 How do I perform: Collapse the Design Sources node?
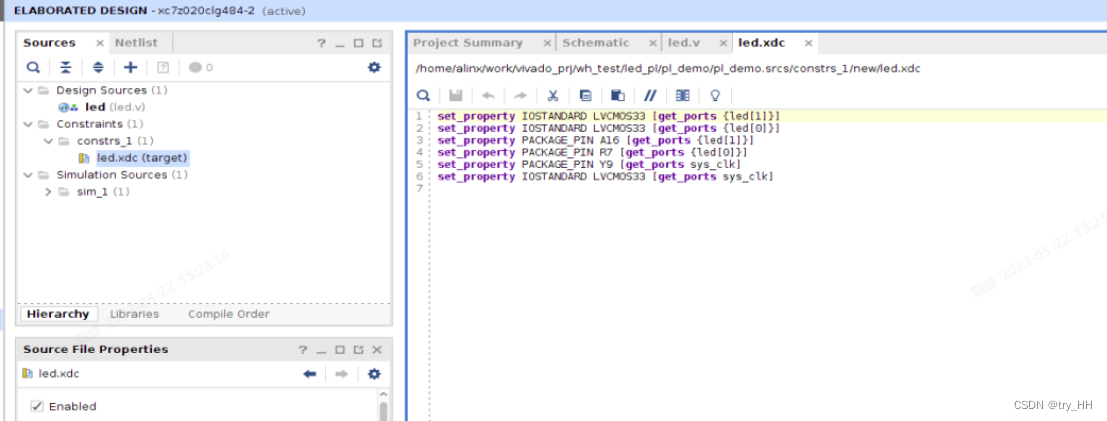tap(28, 90)
